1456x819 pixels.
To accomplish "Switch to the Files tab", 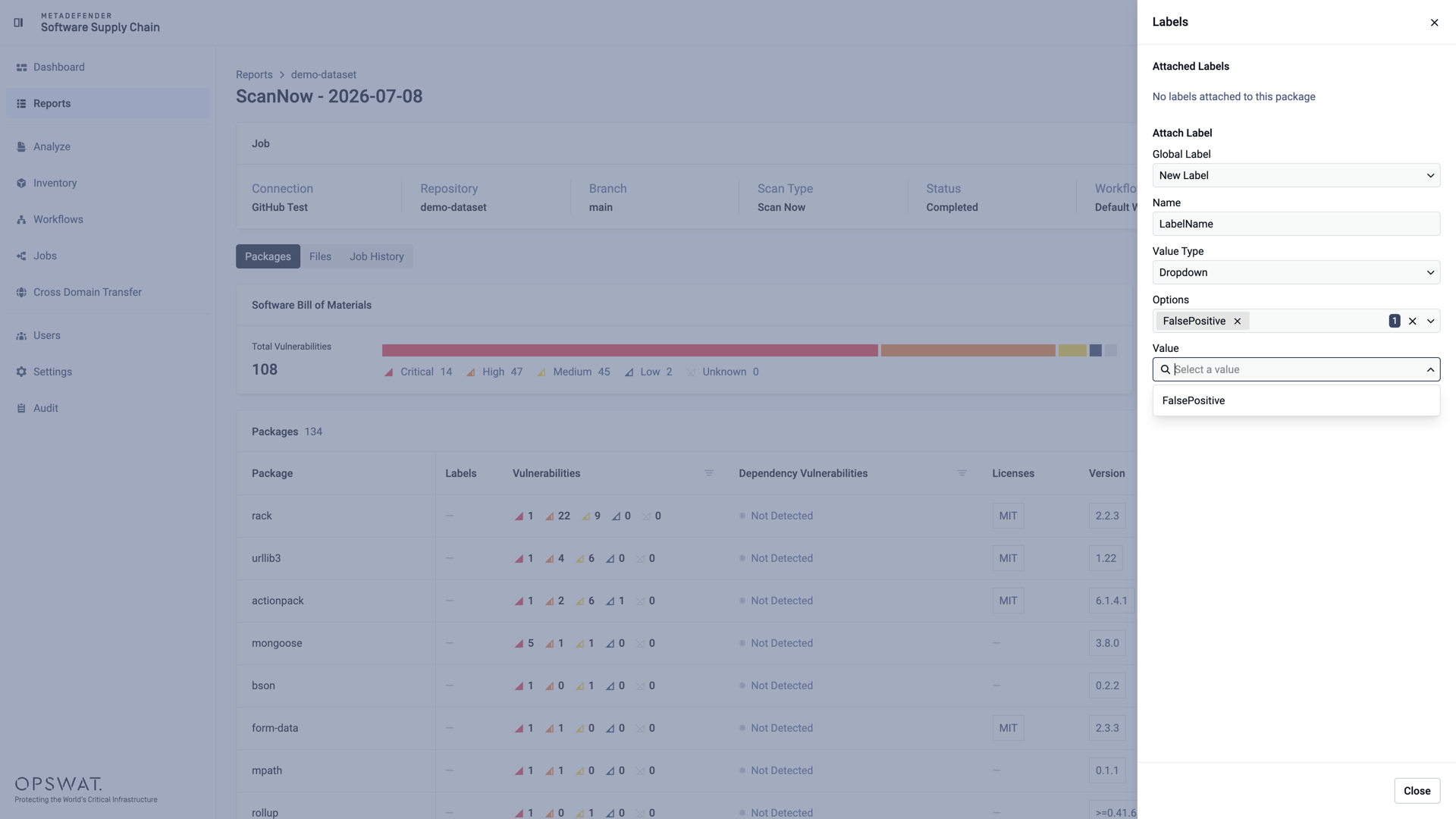I will coord(320,257).
